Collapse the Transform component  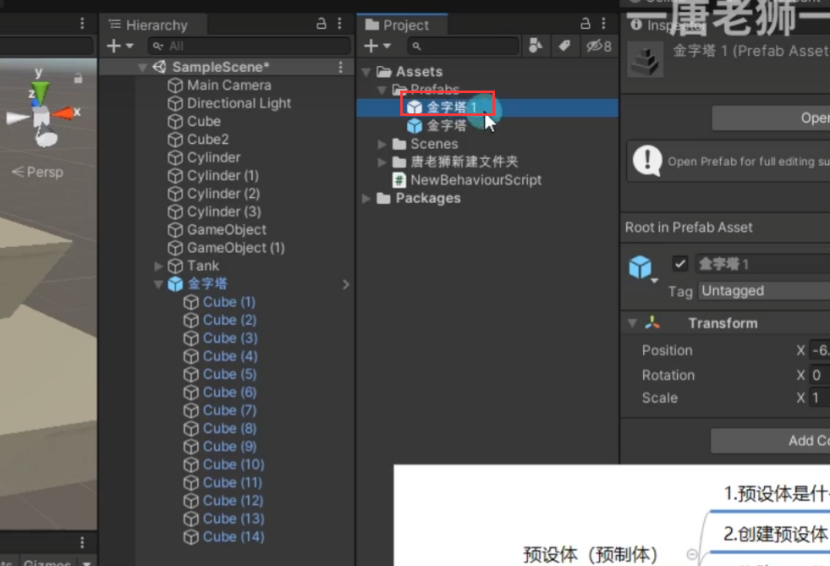(632, 322)
